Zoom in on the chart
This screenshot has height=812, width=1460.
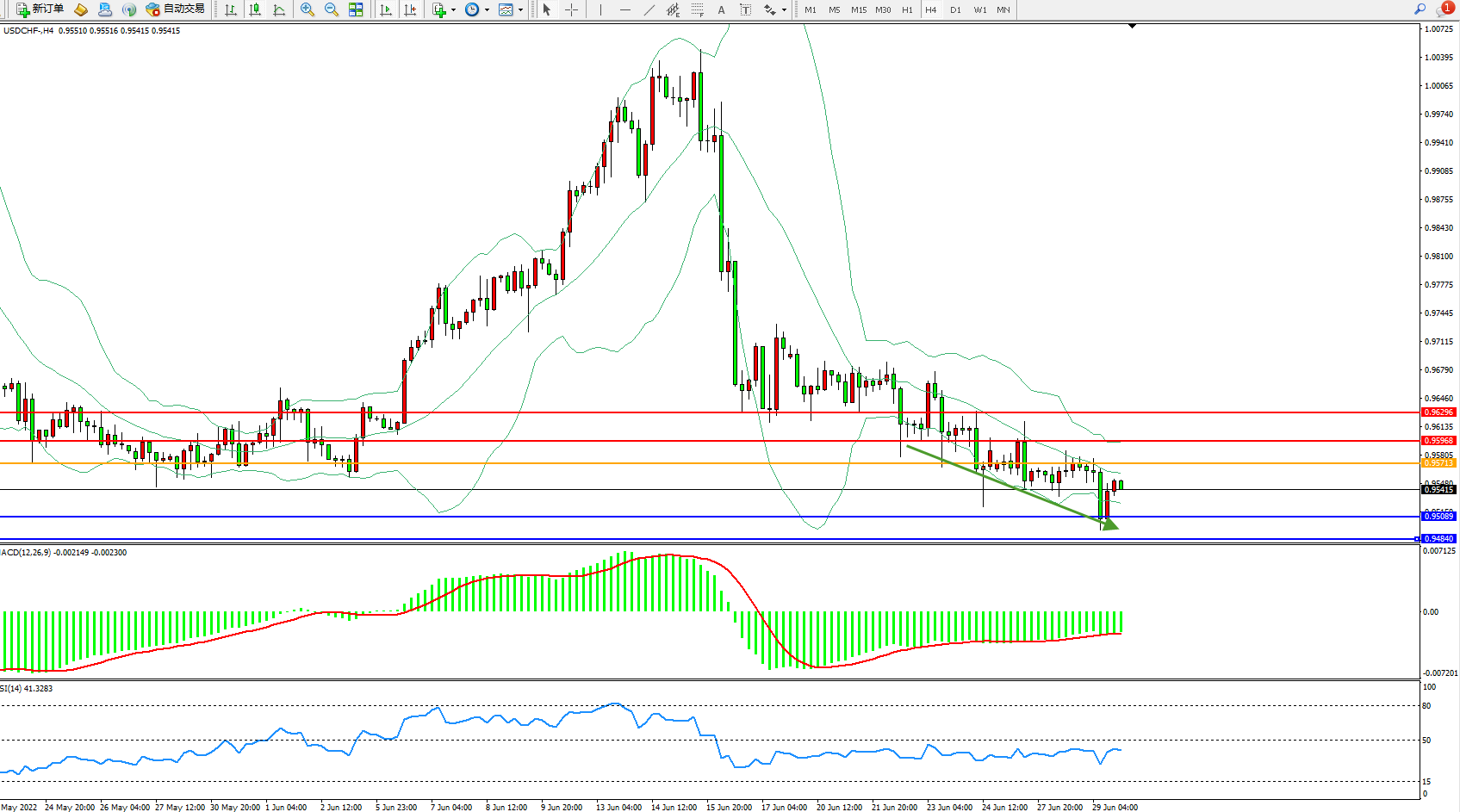[x=307, y=9]
